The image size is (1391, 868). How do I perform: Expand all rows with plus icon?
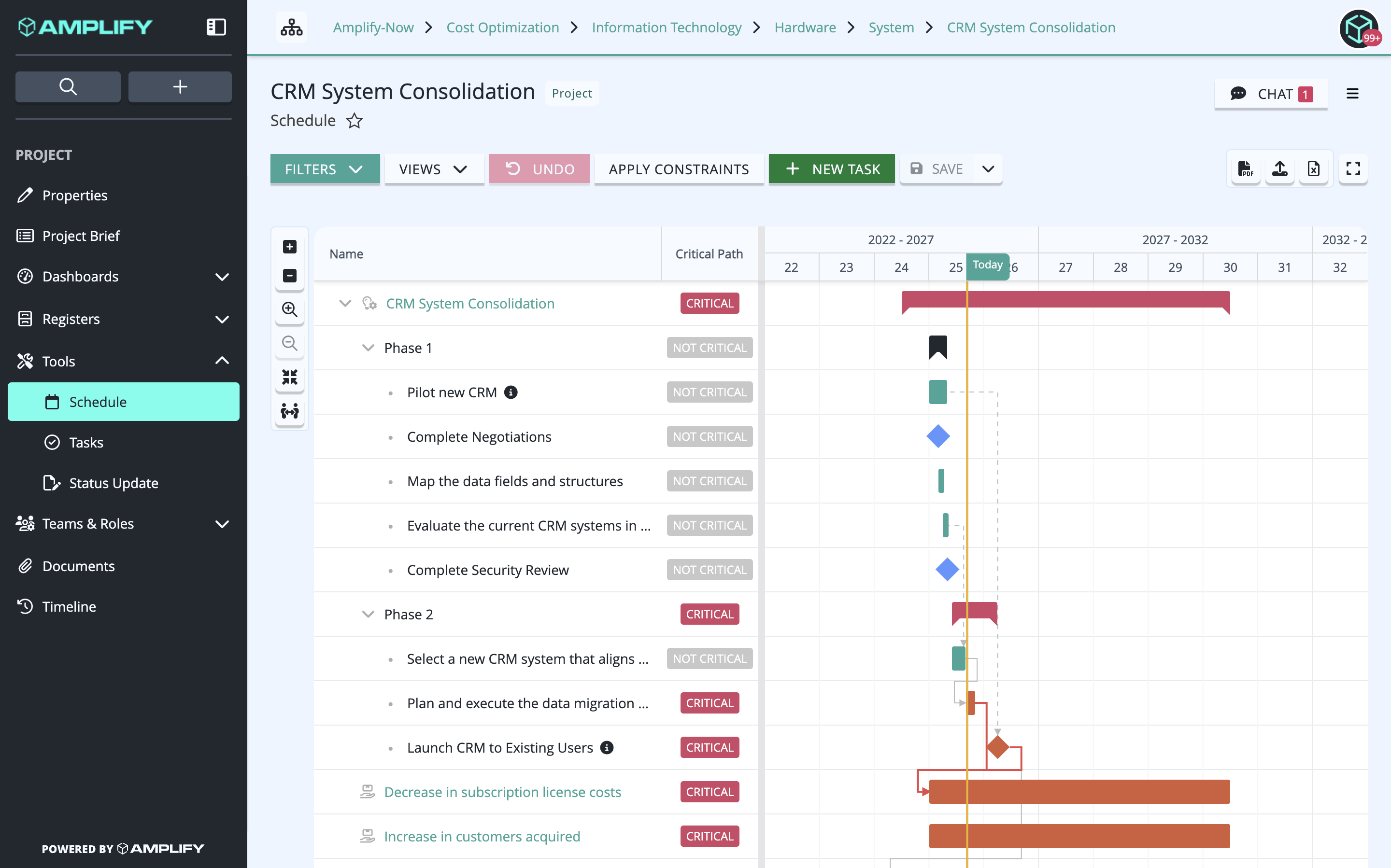pyautogui.click(x=290, y=247)
